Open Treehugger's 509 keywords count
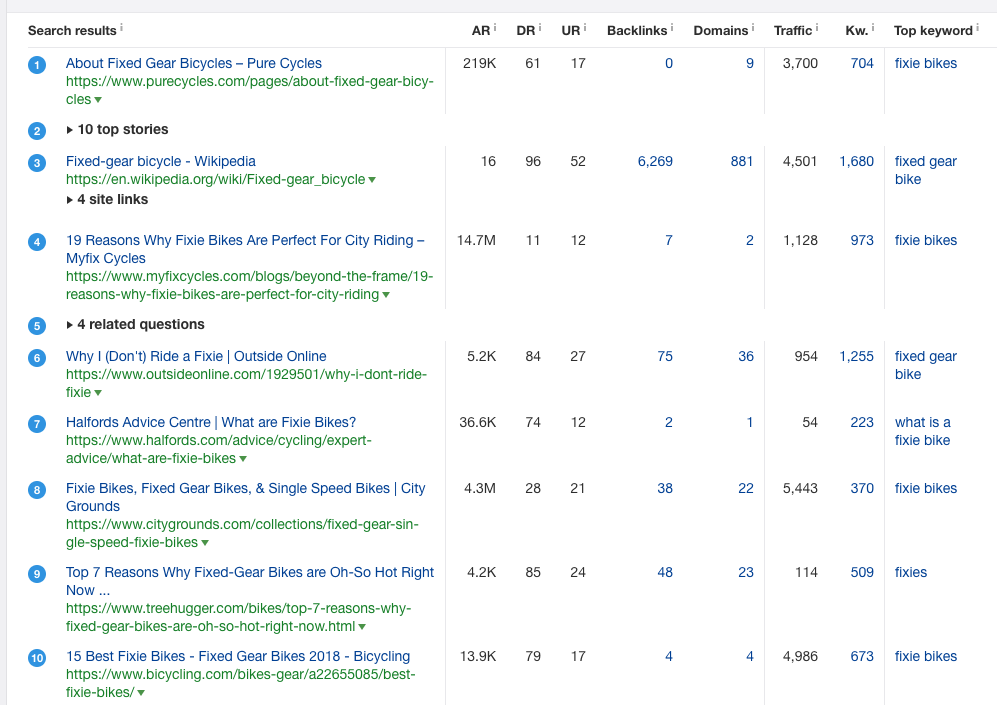997x705 pixels. click(862, 572)
